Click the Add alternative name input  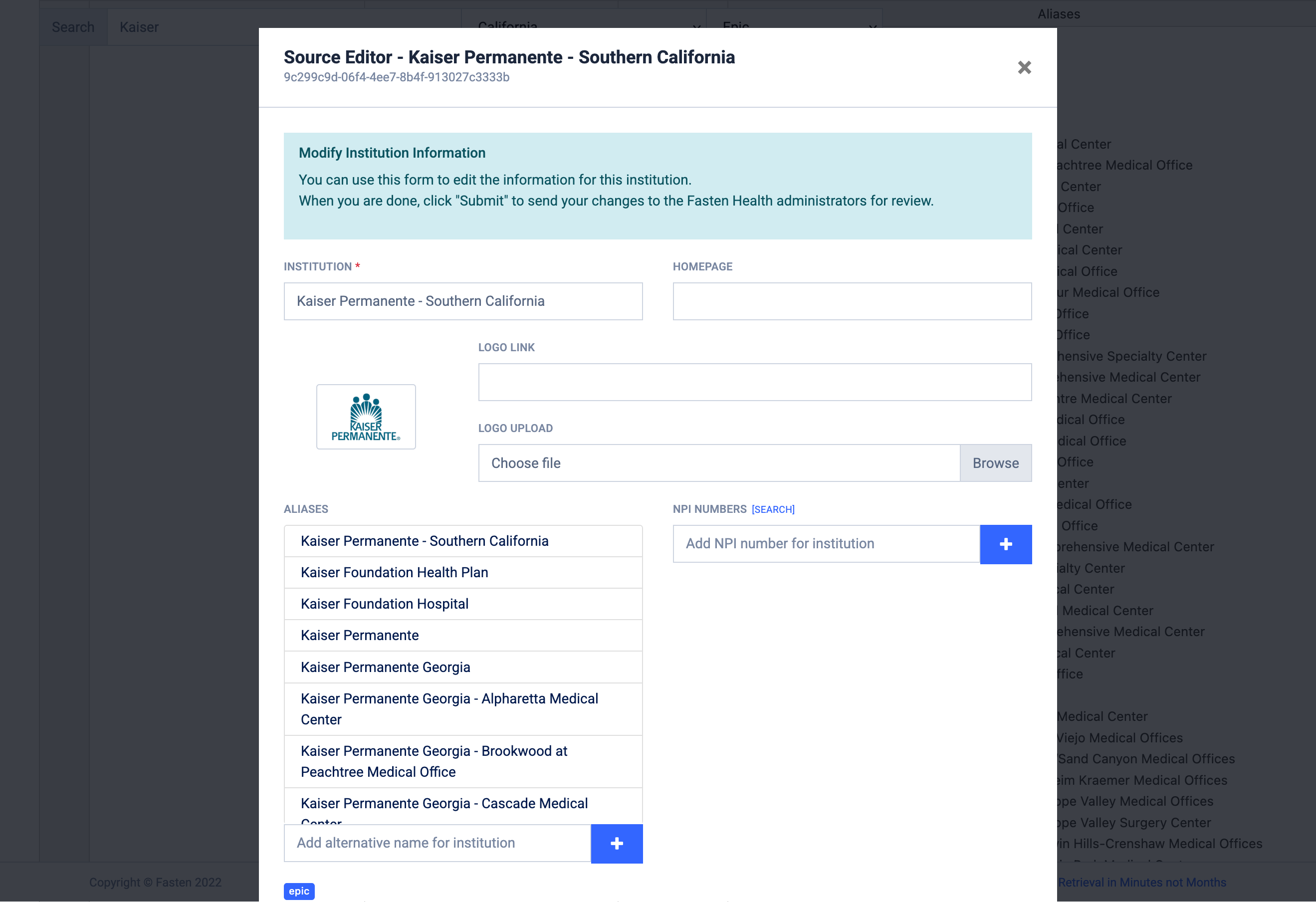436,843
